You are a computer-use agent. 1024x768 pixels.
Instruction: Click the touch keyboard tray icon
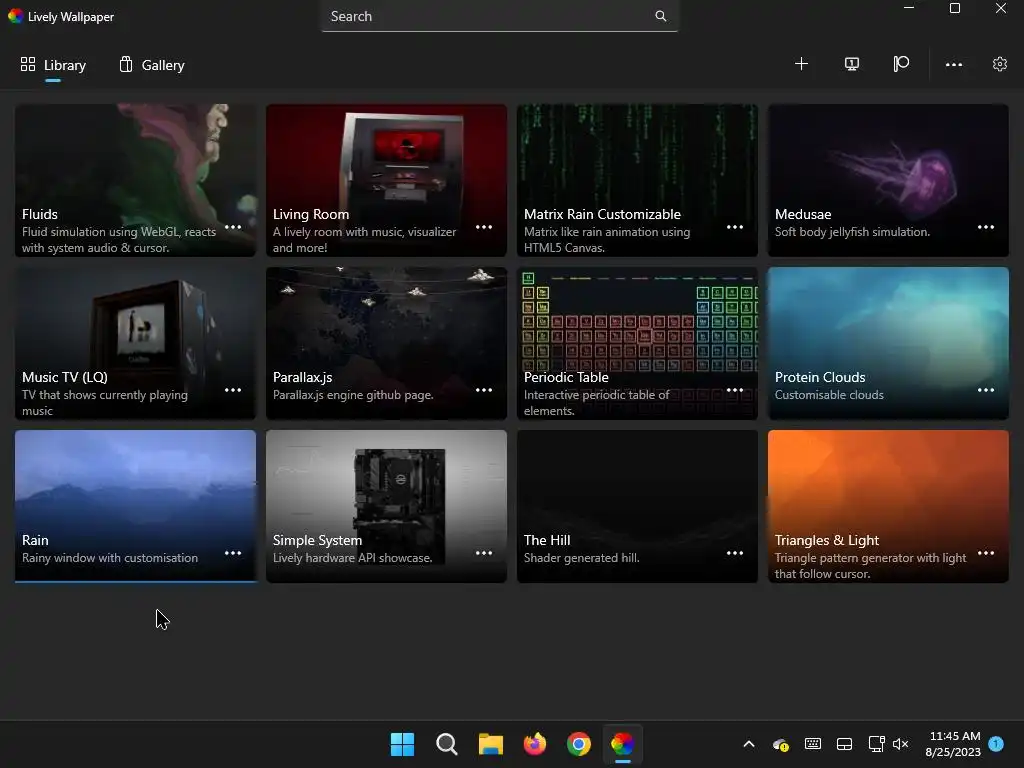[813, 744]
